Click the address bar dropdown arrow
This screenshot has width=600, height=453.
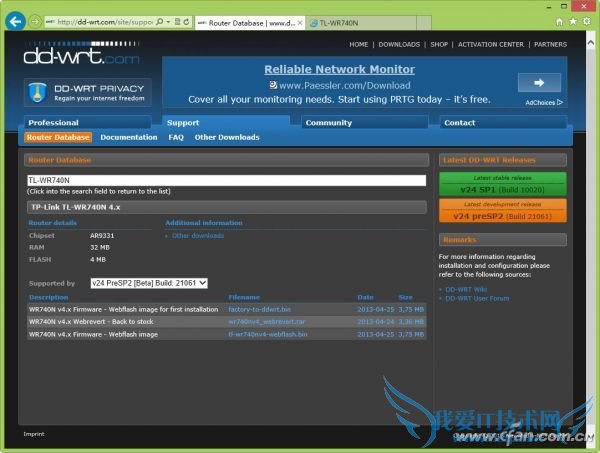168,22
